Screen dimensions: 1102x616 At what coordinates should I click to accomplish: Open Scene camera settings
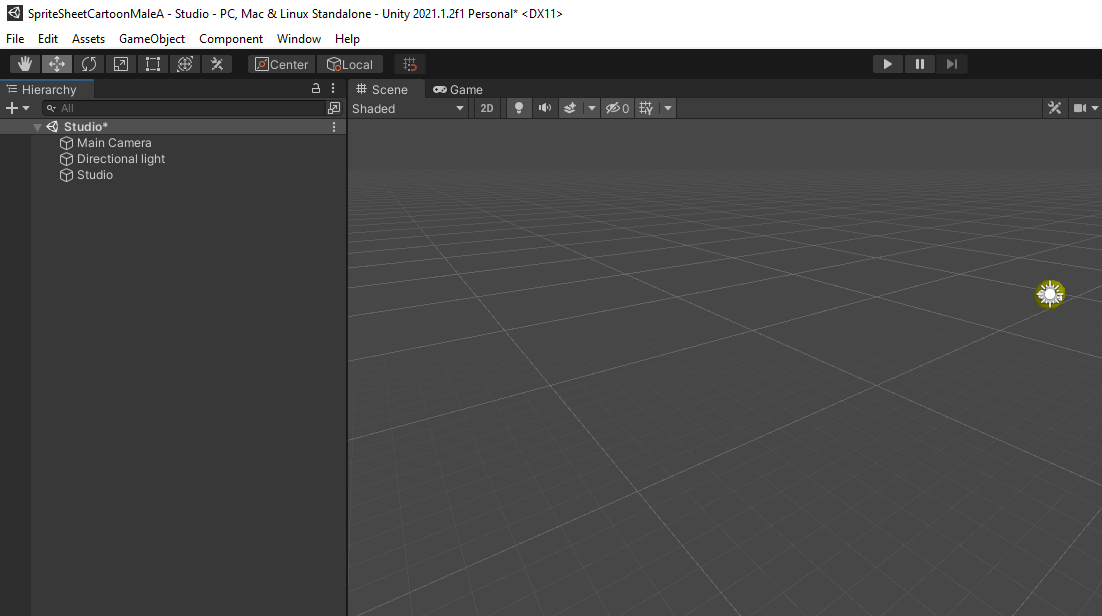click(1080, 108)
